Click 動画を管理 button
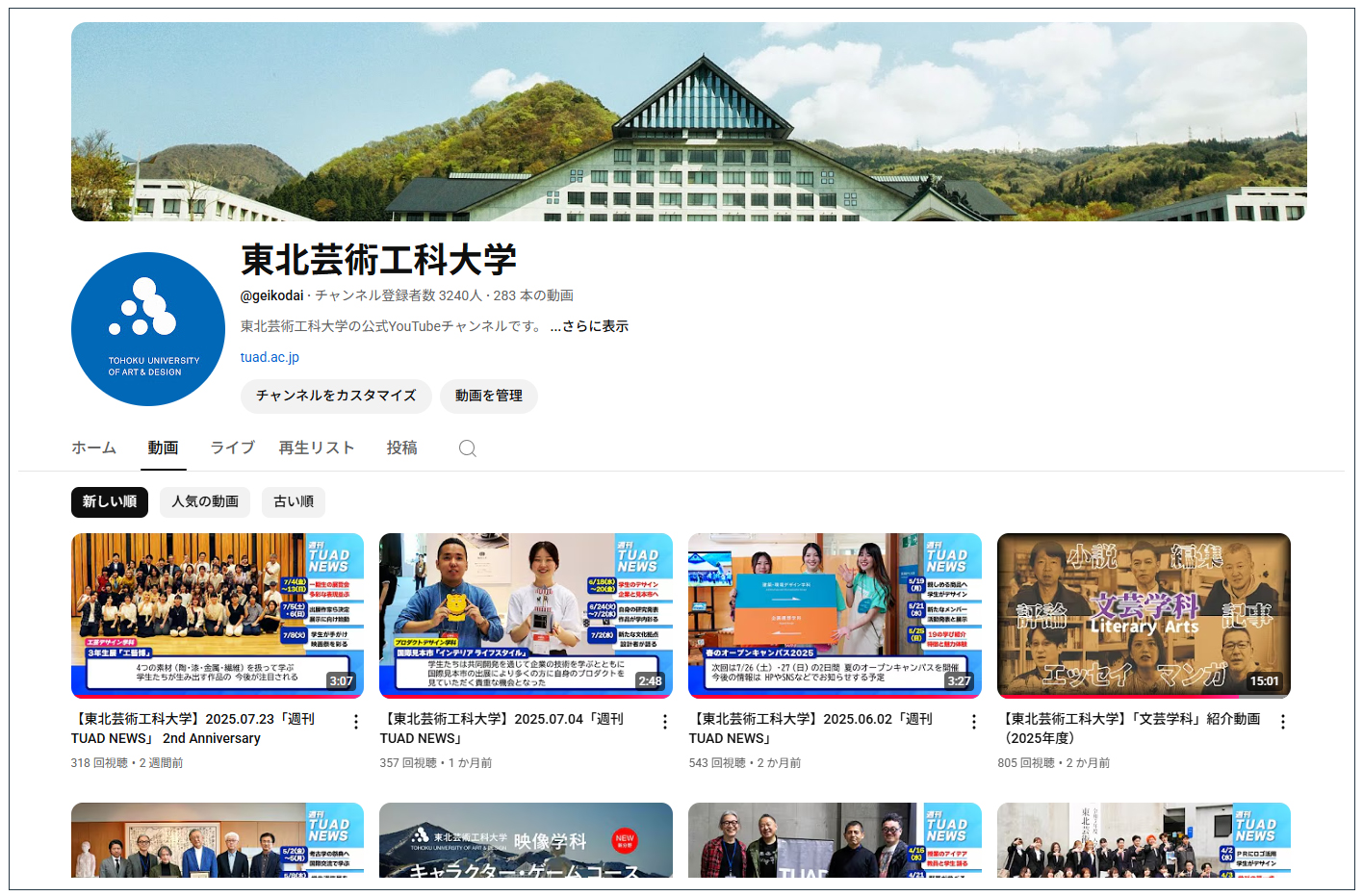Screen dimensions: 1363x896 coord(489,396)
